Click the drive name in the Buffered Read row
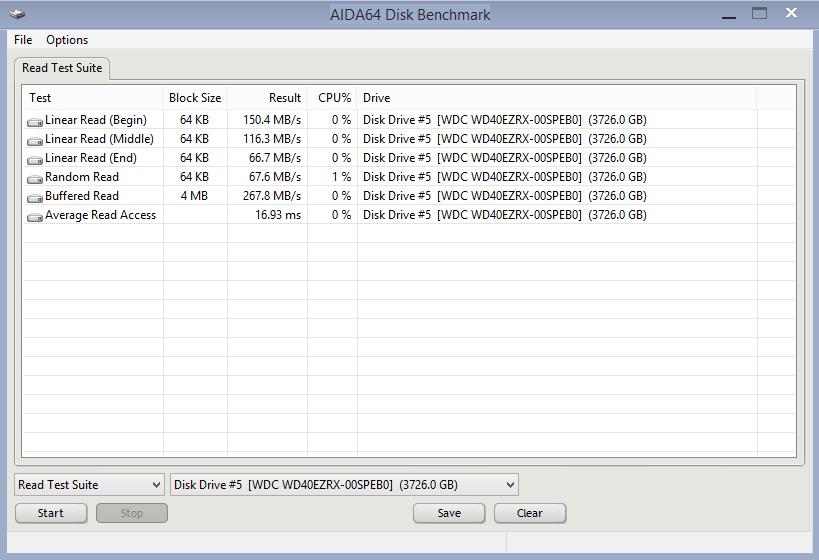Image resolution: width=819 pixels, height=560 pixels. click(505, 196)
